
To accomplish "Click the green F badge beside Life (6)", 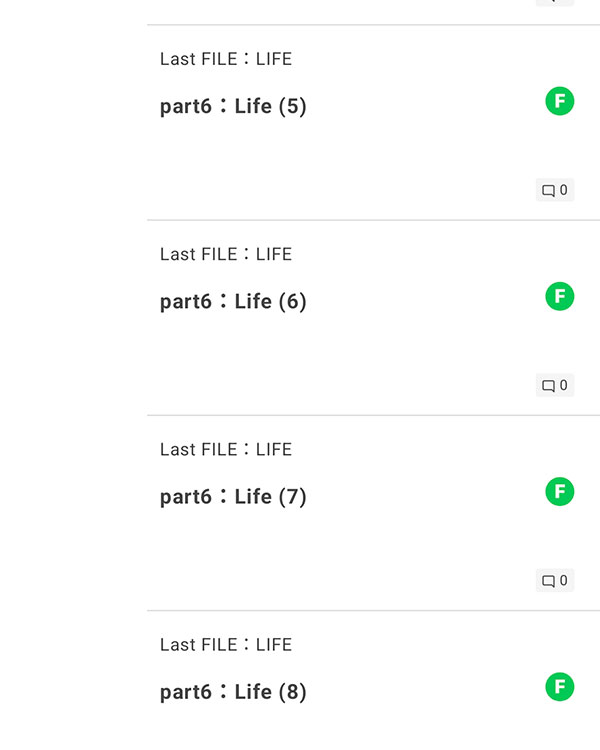I will tap(560, 296).
